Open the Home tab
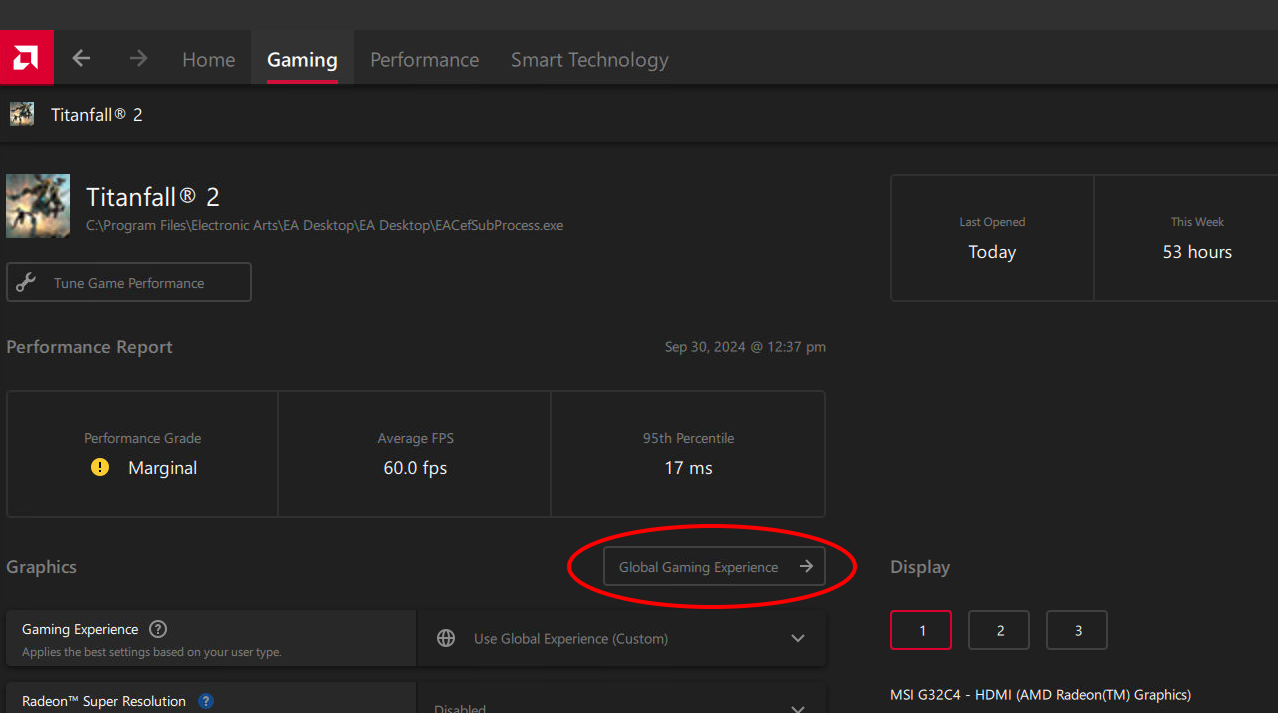This screenshot has width=1278, height=713. pos(209,59)
